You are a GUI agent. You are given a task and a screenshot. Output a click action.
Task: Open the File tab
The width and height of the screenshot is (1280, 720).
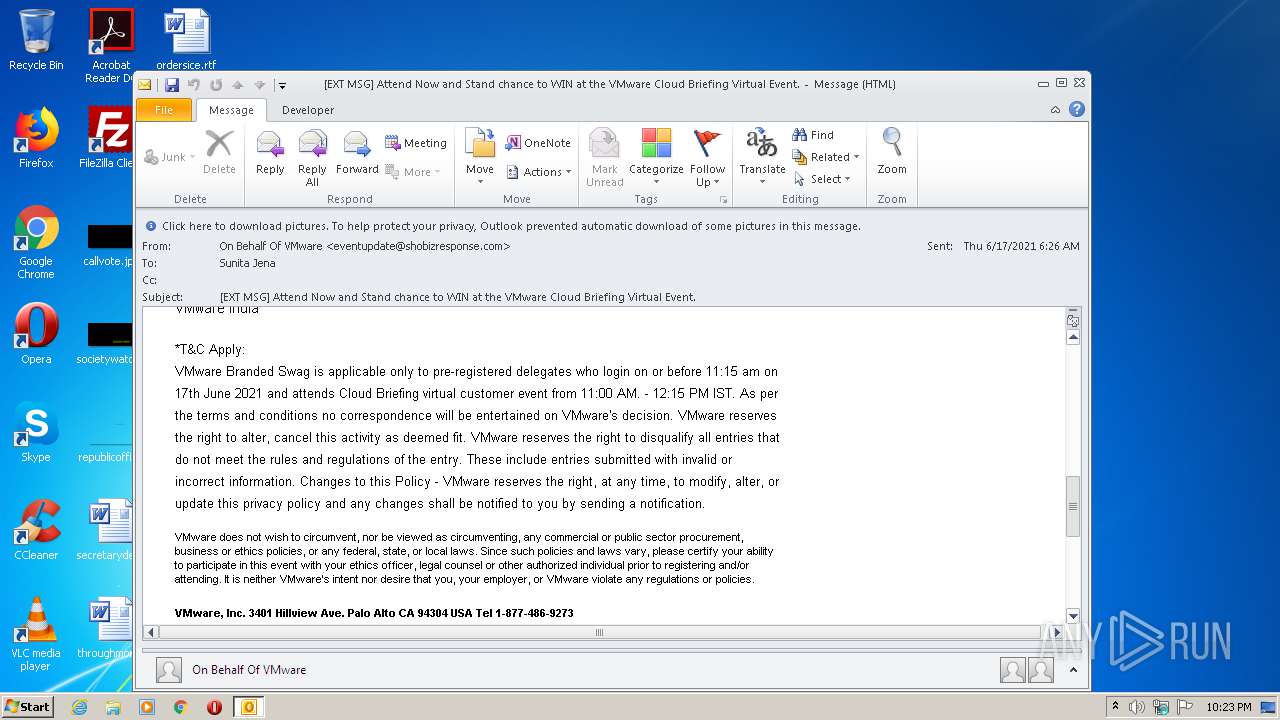click(164, 110)
